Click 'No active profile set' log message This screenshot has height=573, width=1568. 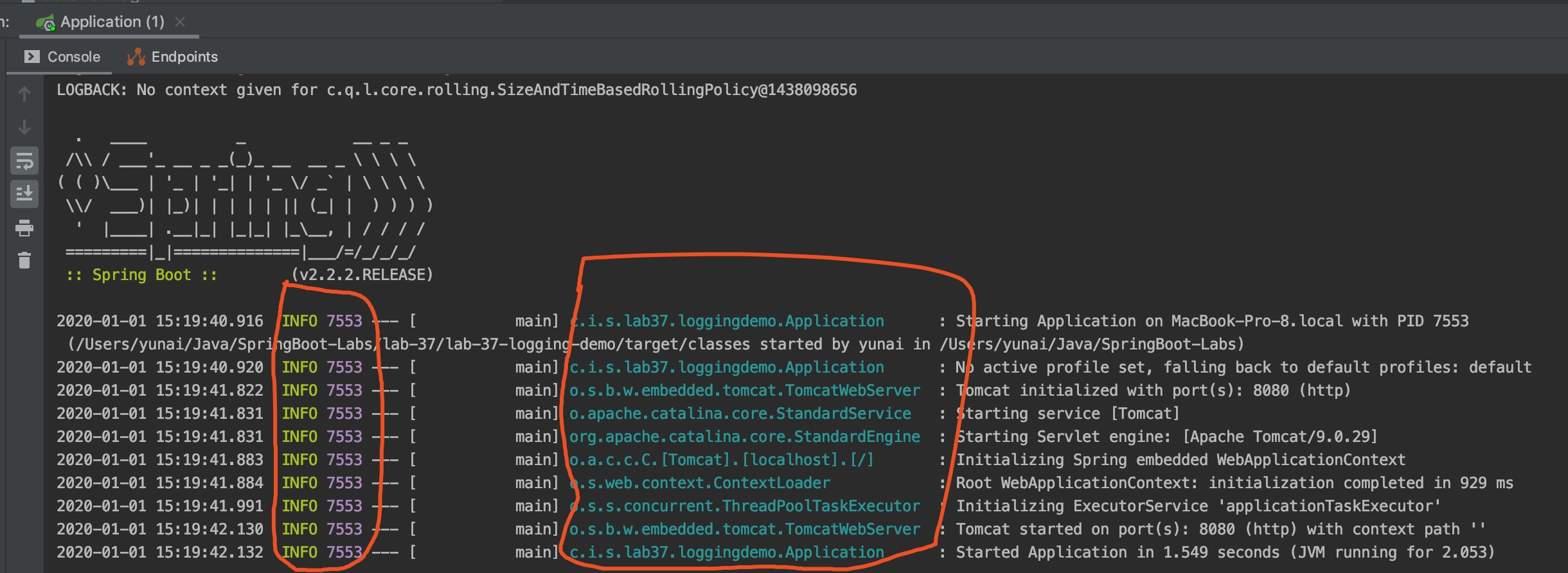tap(1243, 367)
